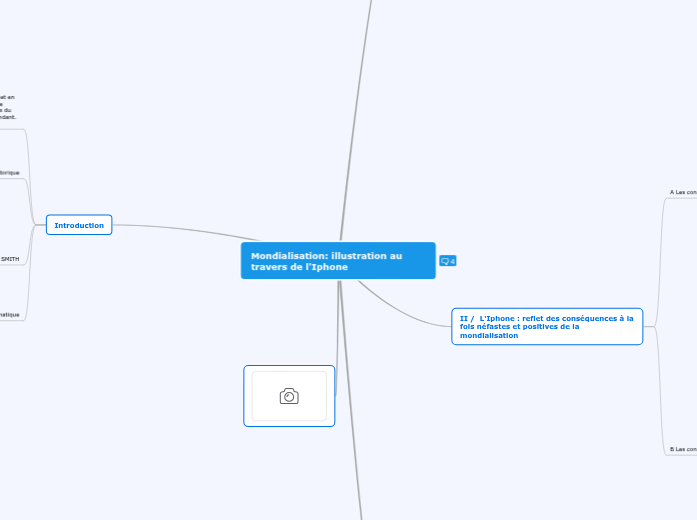Click the 'A Les con' subtopic
697x520 pixels.
(683, 192)
